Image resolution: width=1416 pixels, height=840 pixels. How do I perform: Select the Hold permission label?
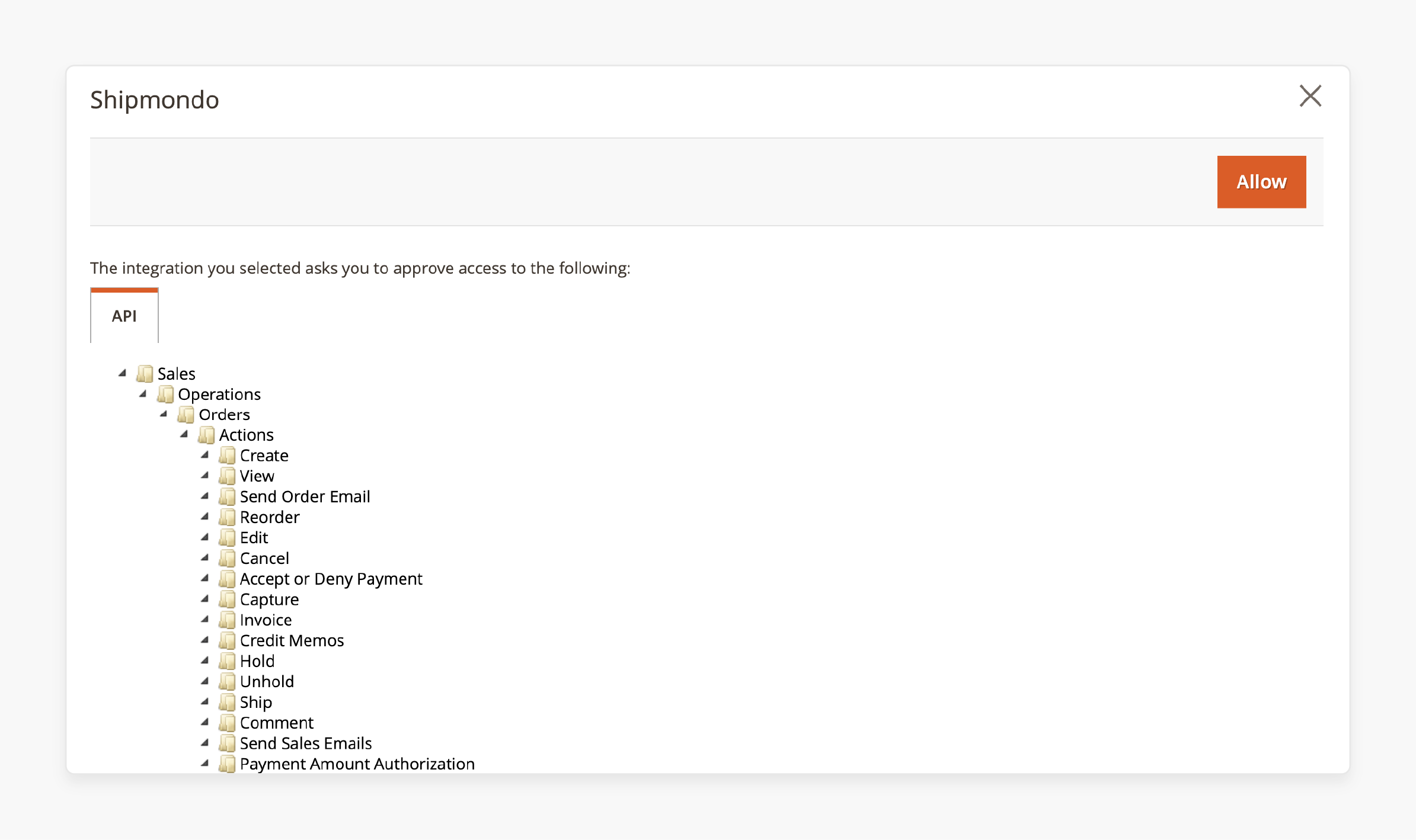tap(258, 661)
